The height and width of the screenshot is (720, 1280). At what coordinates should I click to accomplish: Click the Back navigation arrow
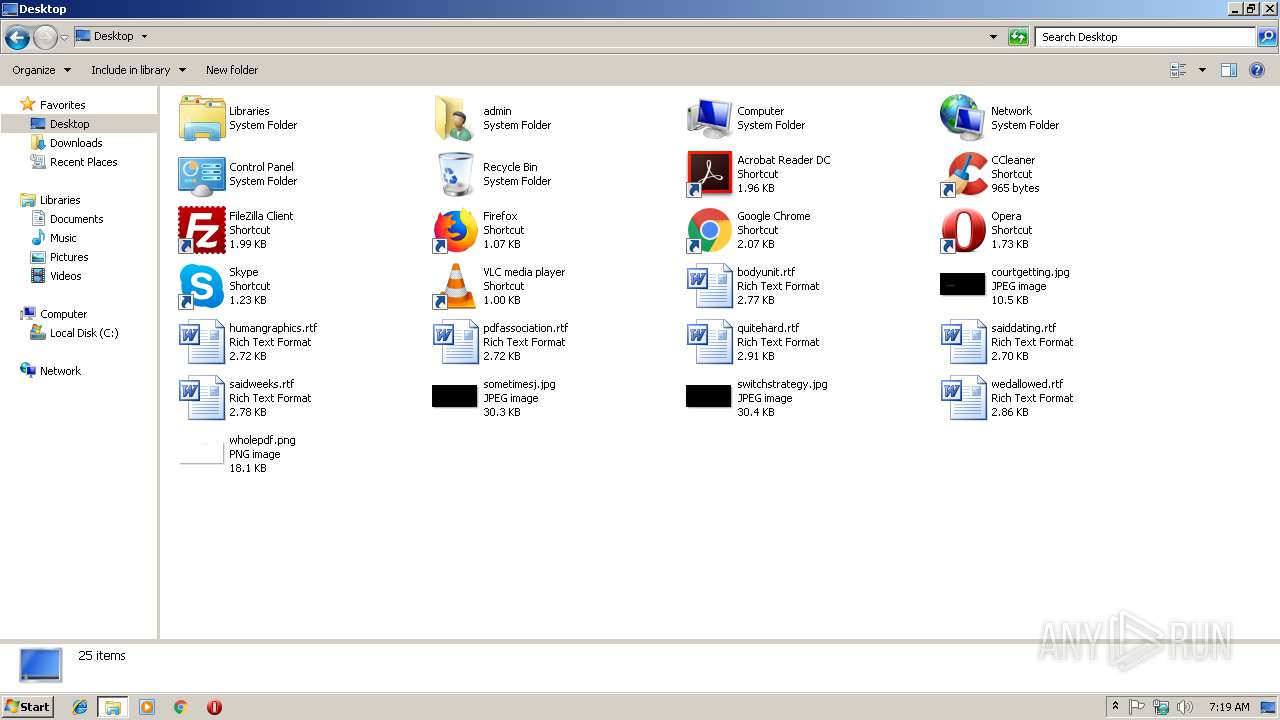[x=17, y=38]
